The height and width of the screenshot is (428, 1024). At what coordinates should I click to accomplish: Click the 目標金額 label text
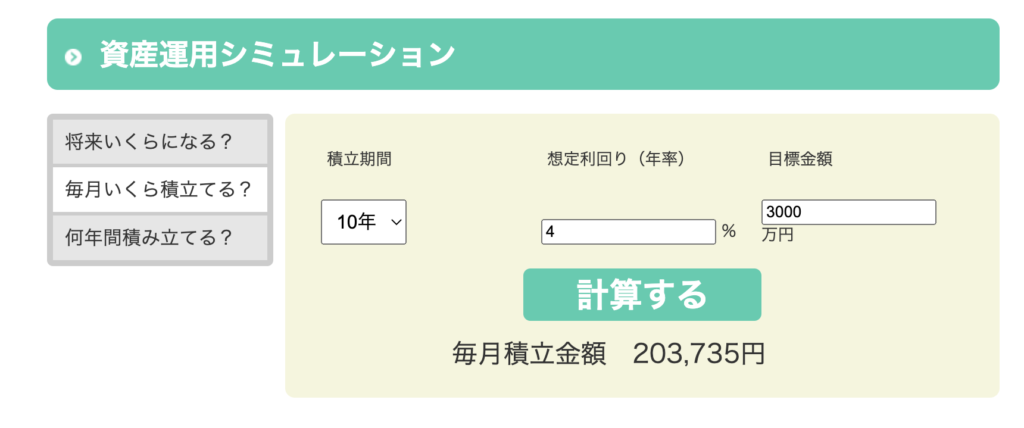tap(801, 158)
